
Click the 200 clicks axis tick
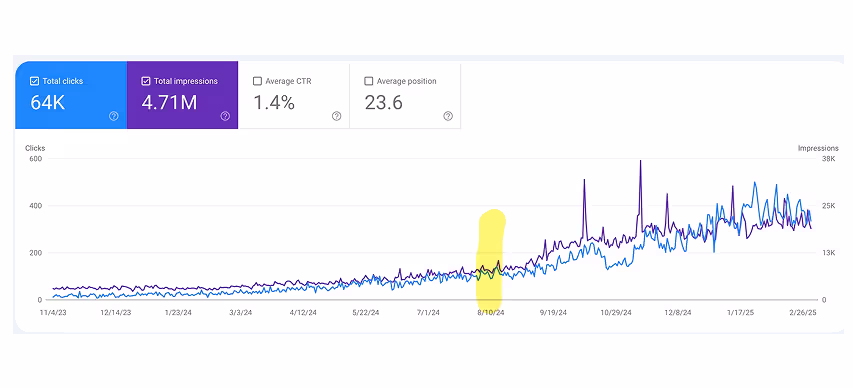click(36, 253)
